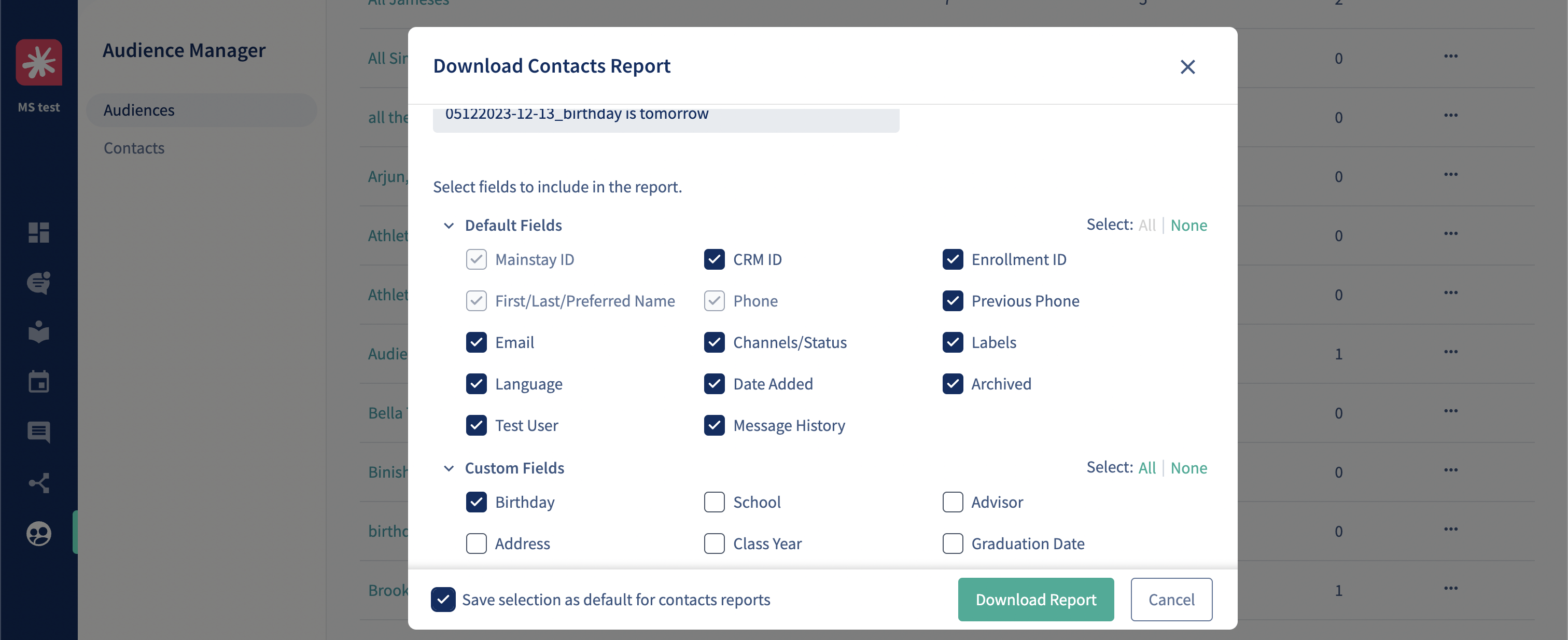Check the School custom field
Screen dimensions: 1568x640
click(x=714, y=502)
